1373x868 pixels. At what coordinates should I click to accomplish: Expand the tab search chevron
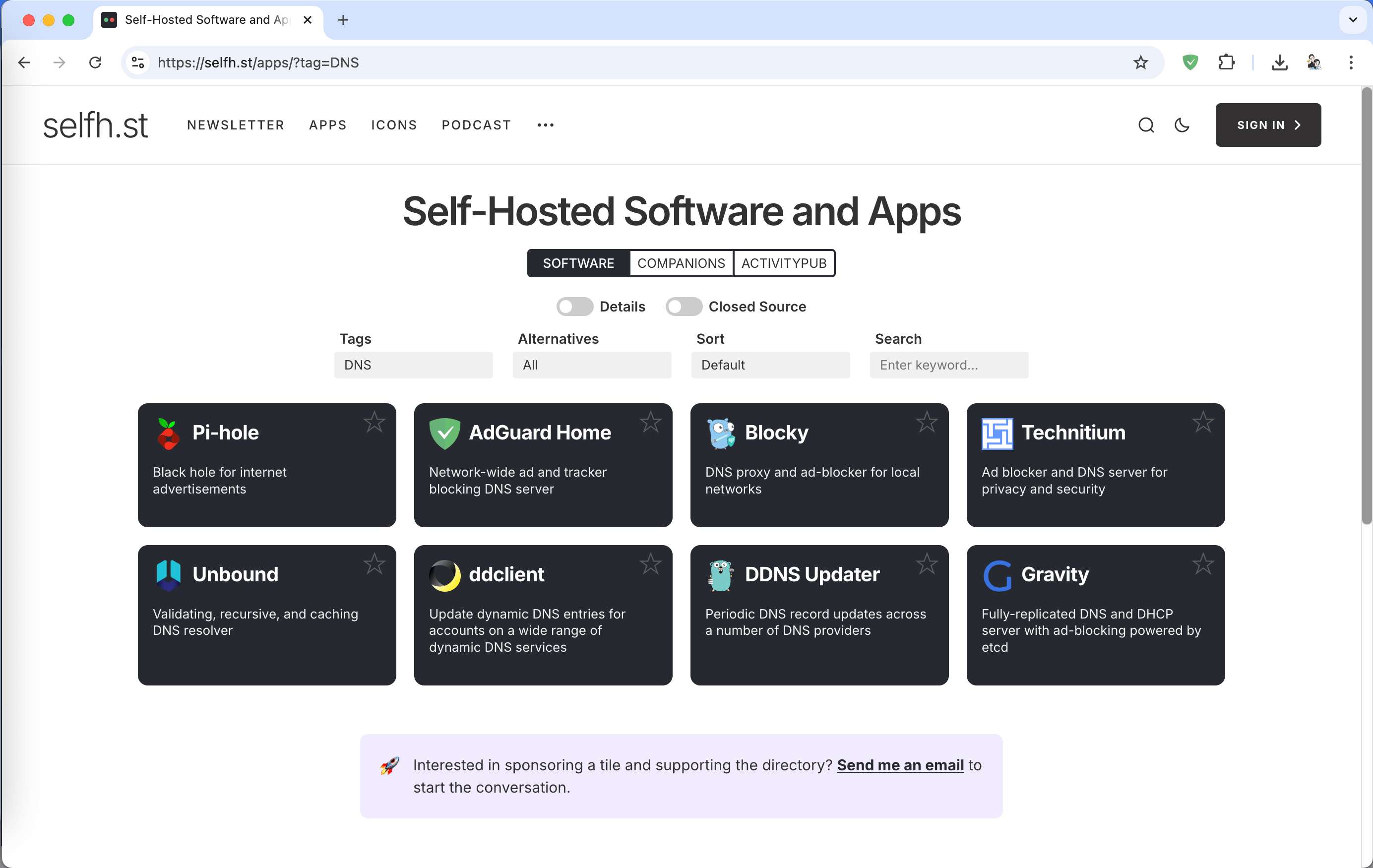click(1353, 20)
